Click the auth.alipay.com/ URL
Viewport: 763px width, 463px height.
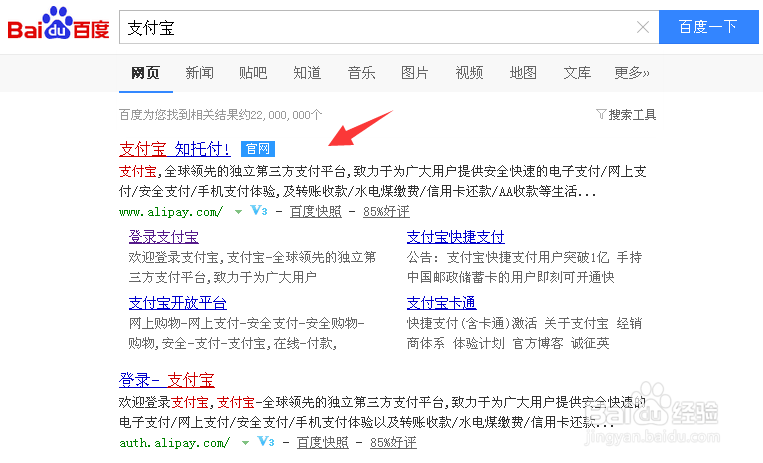tap(175, 443)
